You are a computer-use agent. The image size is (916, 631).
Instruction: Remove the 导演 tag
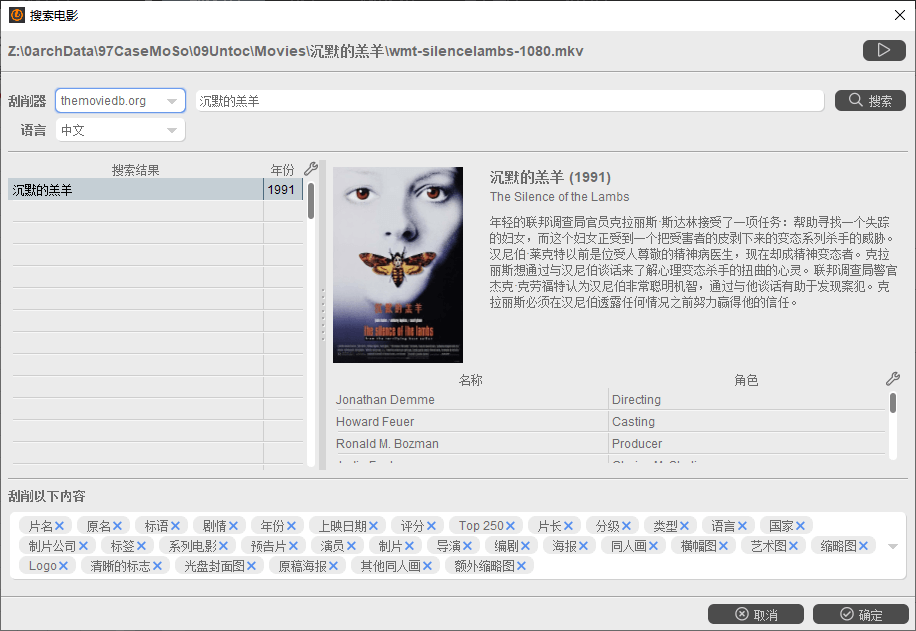point(467,546)
